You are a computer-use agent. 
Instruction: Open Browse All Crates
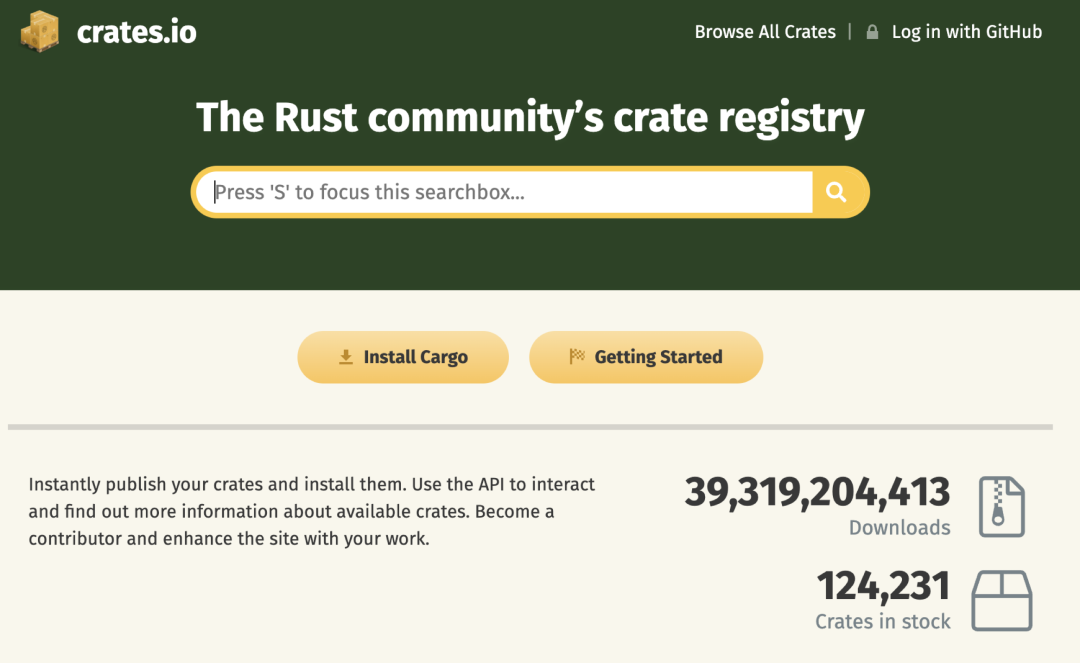pyautogui.click(x=765, y=31)
